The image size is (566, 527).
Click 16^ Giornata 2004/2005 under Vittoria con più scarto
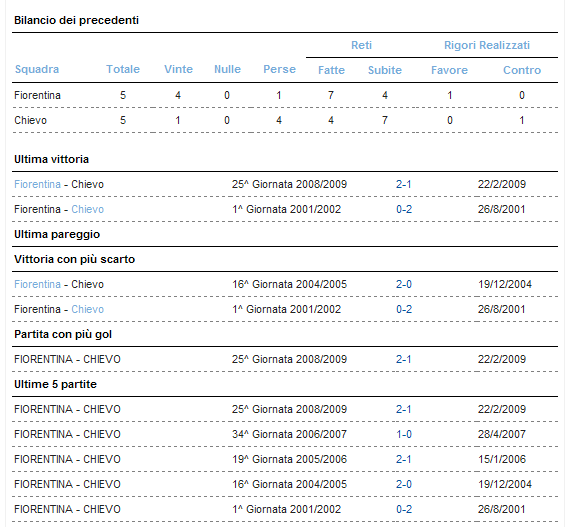[289, 284]
